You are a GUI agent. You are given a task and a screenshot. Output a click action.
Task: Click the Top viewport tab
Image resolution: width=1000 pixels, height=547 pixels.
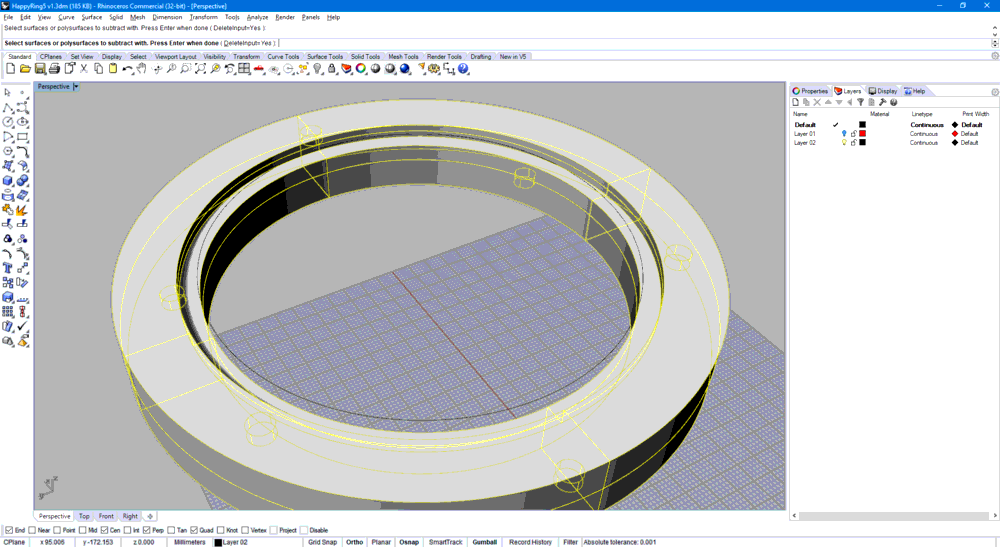coord(84,516)
